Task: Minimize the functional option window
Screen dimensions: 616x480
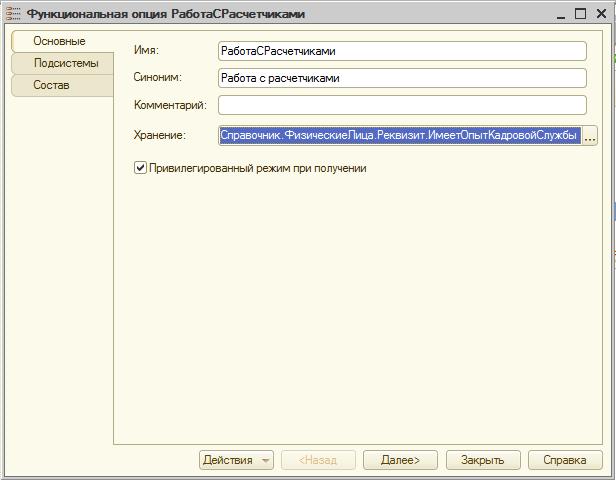Action: [561, 14]
